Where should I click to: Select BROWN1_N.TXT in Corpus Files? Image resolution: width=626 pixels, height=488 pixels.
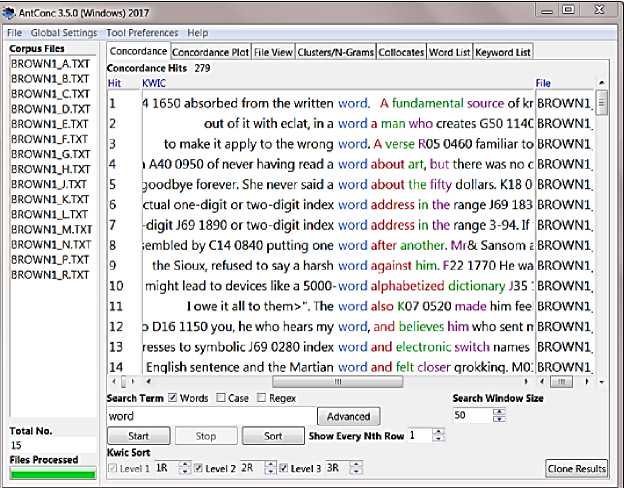[51, 244]
